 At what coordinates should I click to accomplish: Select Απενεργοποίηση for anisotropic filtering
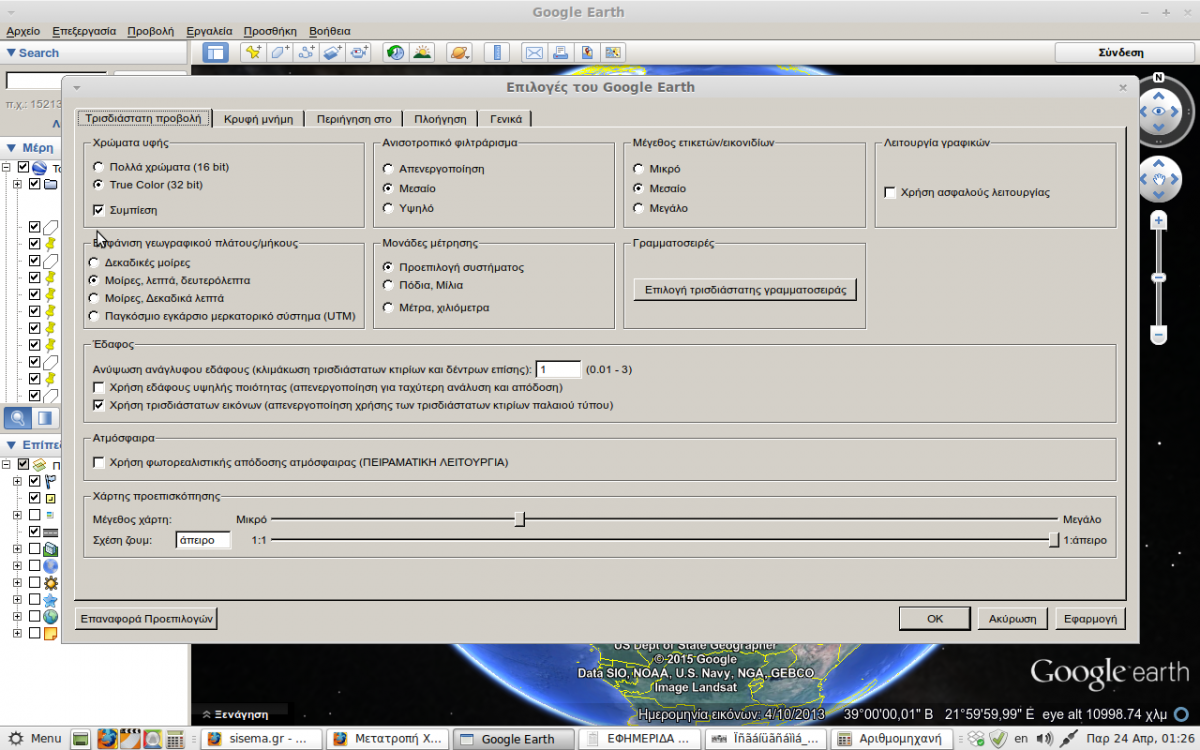tap(388, 168)
